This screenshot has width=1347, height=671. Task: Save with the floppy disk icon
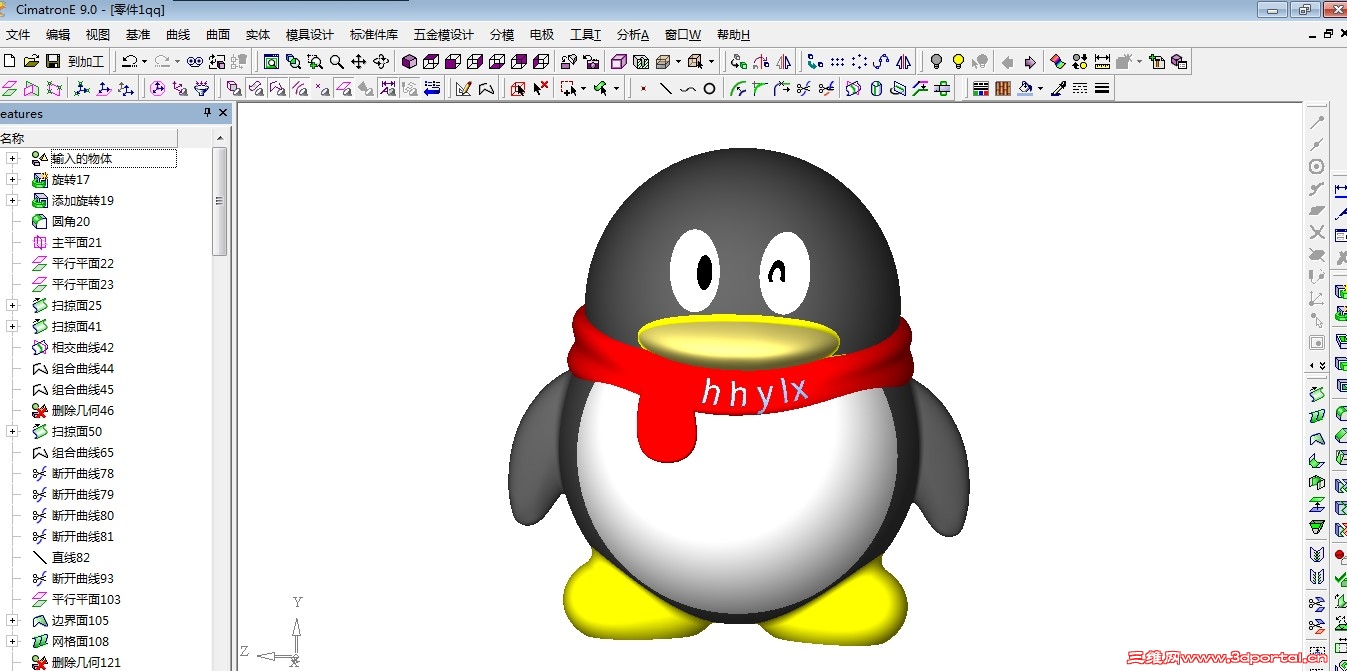[53, 61]
